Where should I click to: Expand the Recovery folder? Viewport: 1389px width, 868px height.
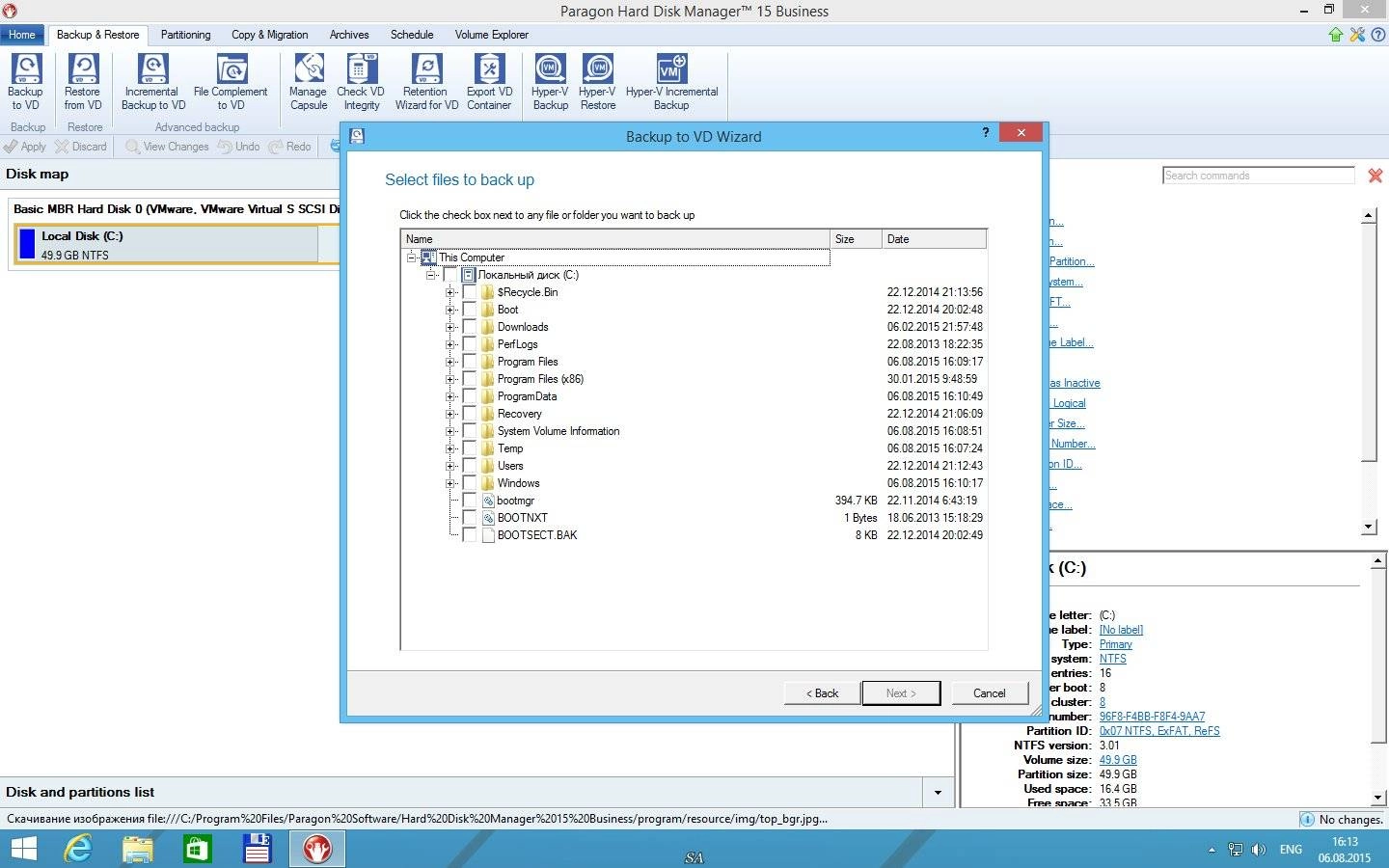coord(450,414)
